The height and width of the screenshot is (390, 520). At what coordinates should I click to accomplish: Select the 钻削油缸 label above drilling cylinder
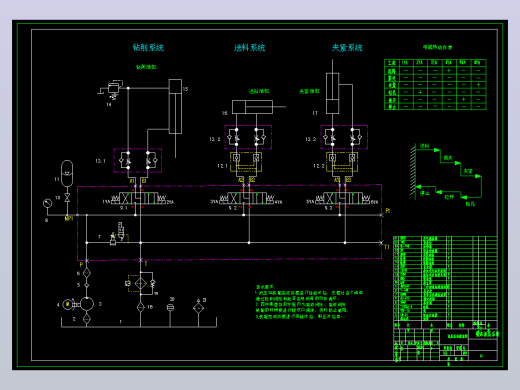coord(146,67)
